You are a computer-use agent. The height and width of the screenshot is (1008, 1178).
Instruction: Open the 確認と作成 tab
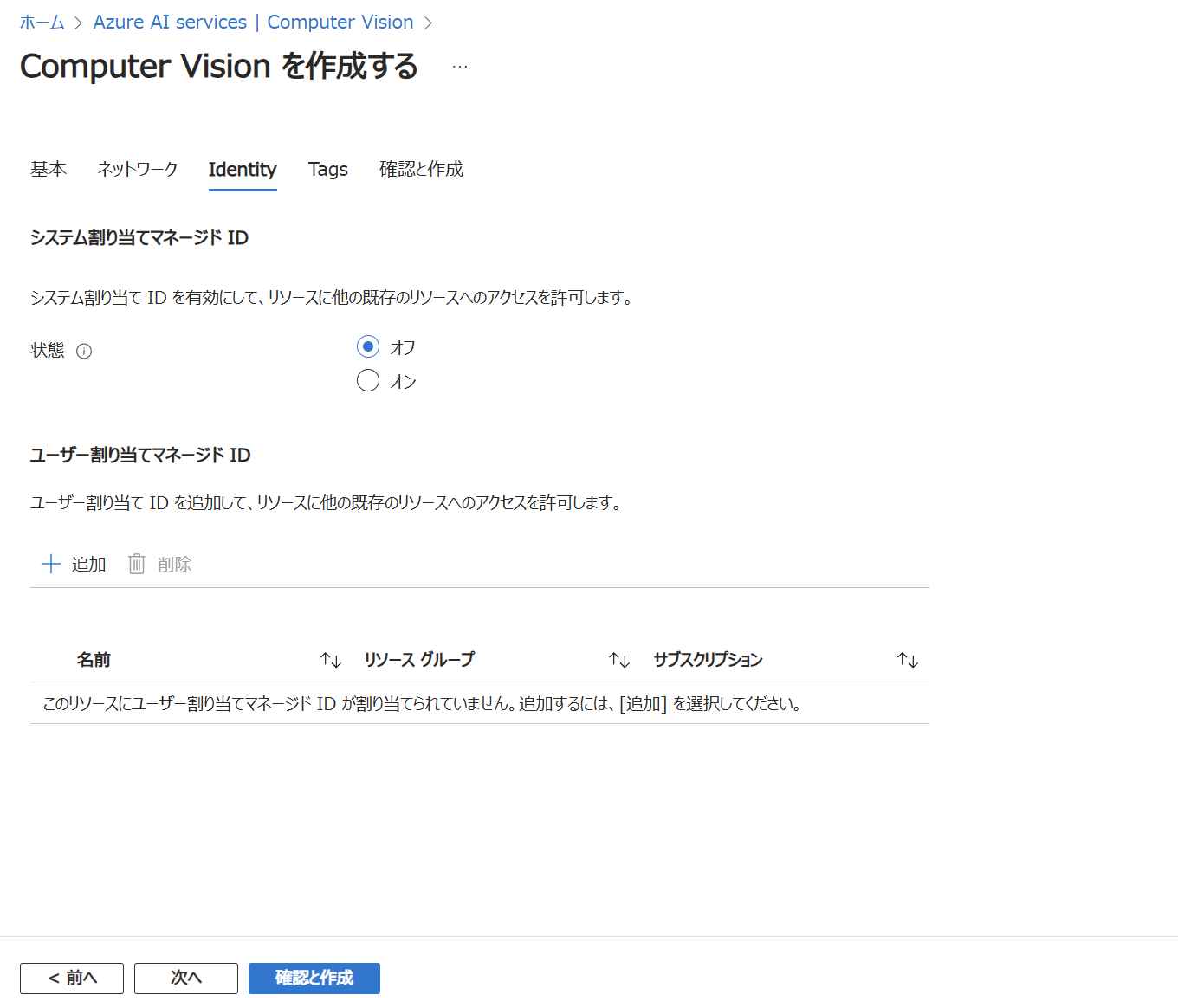(421, 169)
